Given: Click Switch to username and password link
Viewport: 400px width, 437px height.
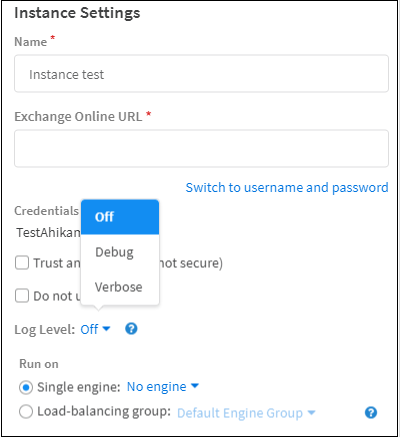Looking at the screenshot, I should click(287, 188).
